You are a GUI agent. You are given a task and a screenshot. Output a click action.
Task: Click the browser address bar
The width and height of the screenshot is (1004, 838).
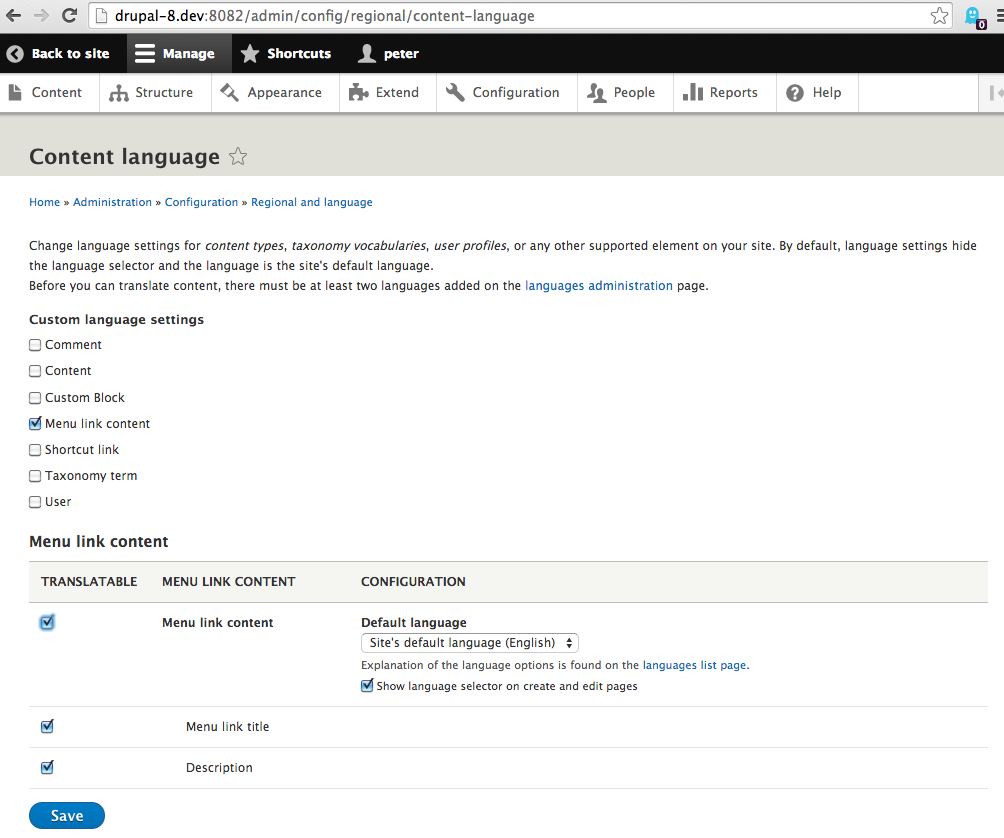pos(500,16)
